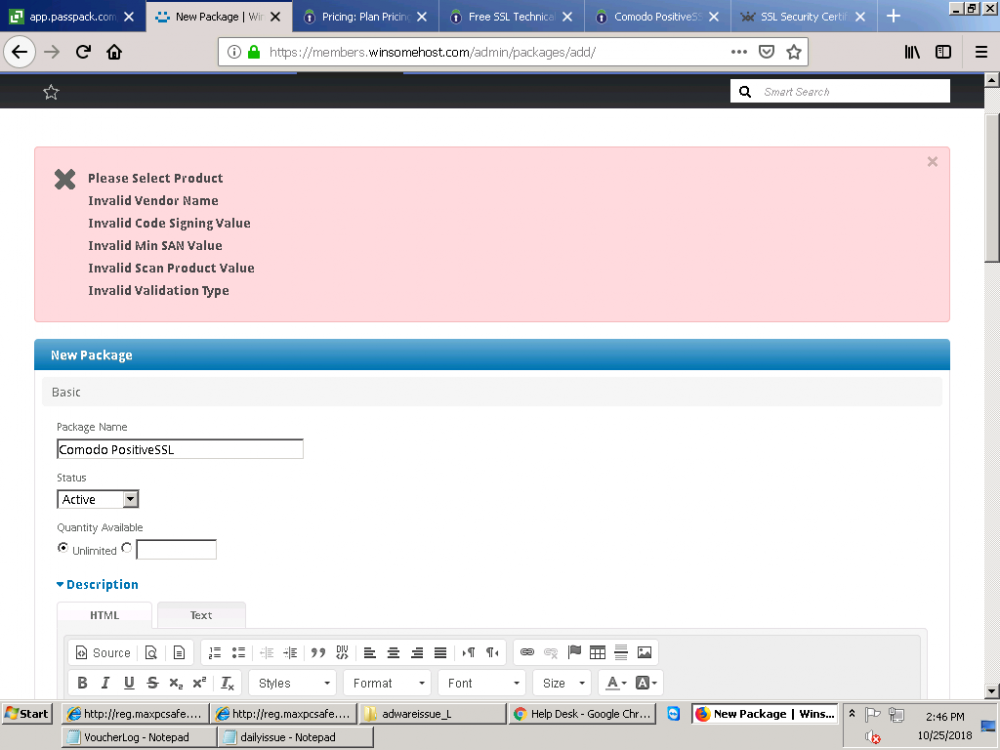Image resolution: width=1000 pixels, height=750 pixels.
Task: Insert an anchor flag
Action: [574, 652]
